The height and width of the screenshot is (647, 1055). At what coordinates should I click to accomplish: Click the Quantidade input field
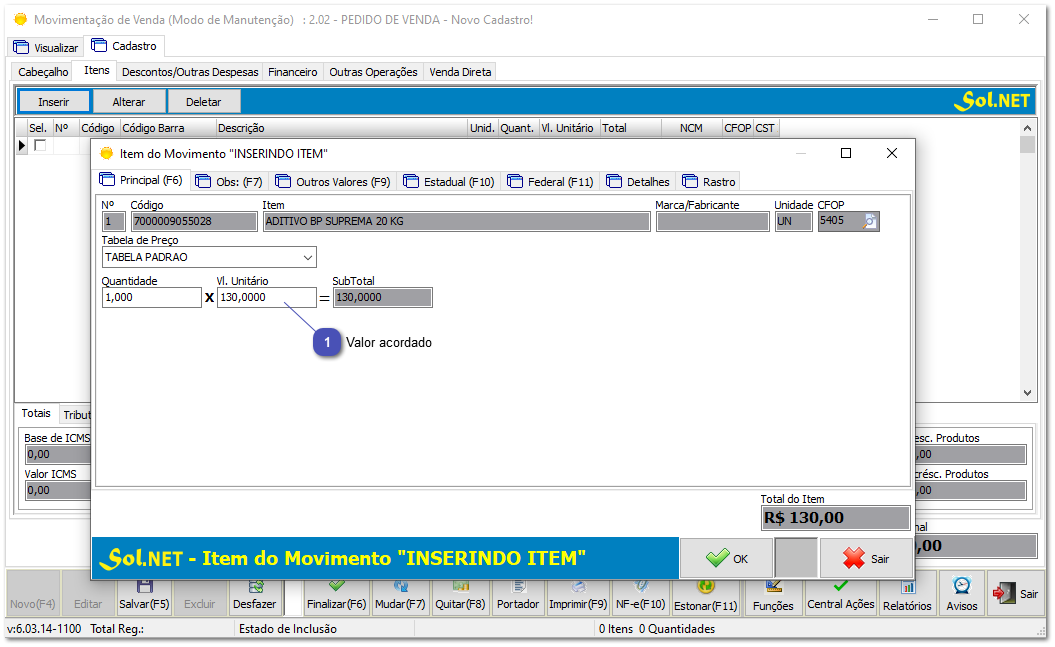coord(151,298)
